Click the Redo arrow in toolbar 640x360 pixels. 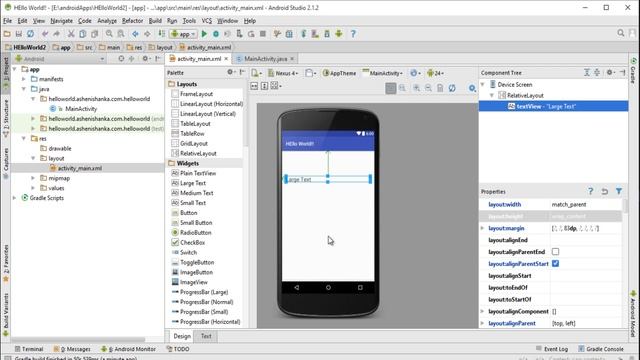(x=56, y=34)
